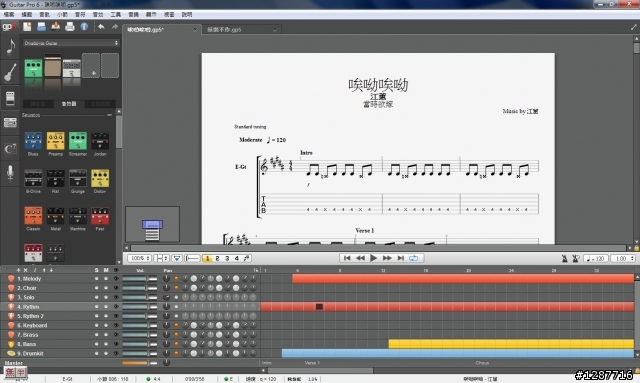Select voice 2 button
This screenshot has width=640, height=383.
click(x=217, y=258)
